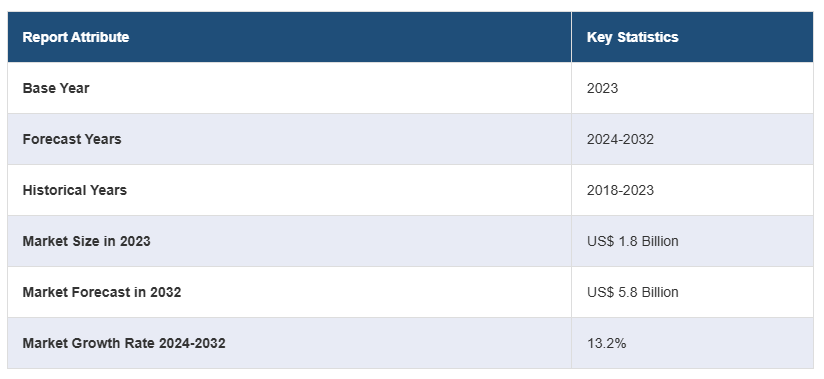Click the US$ 1.8 Billion value
Screen dimensions: 824x379
pos(633,241)
